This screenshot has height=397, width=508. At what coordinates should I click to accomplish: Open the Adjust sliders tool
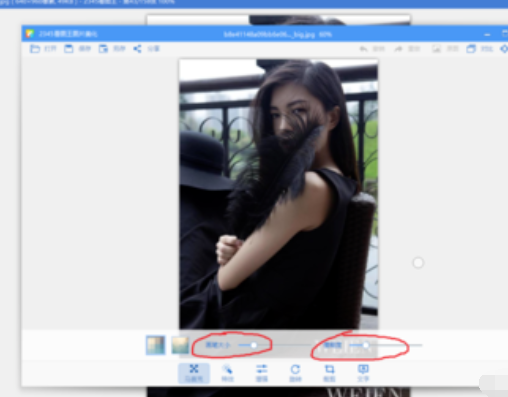tap(262, 373)
